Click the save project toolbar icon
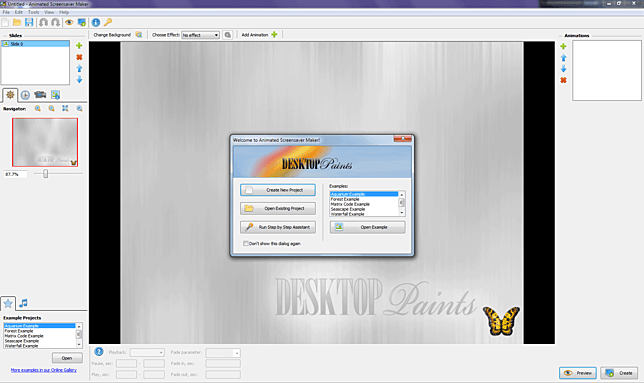The image size is (644, 383). pos(29,22)
